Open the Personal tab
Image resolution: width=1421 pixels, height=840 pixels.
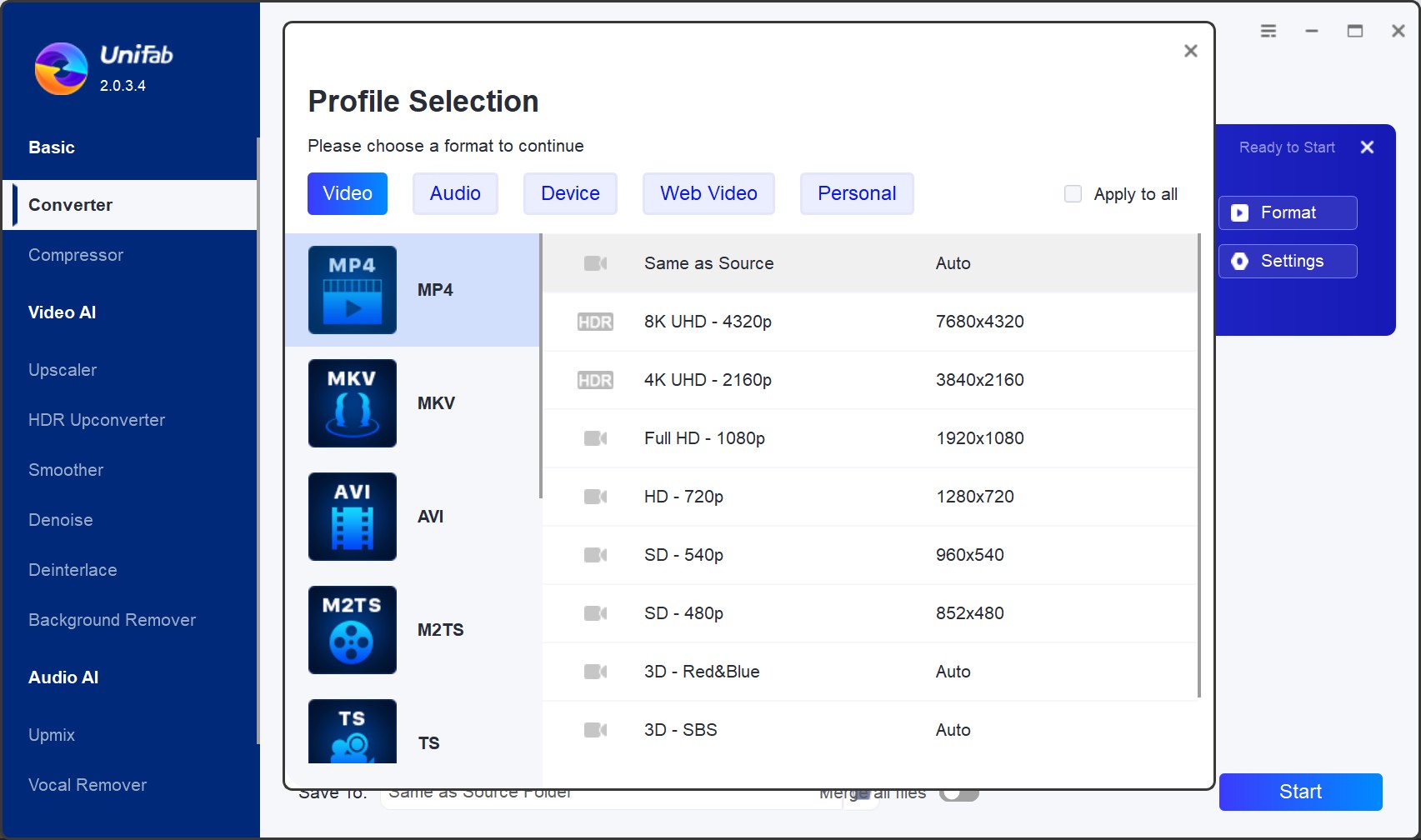pos(857,193)
